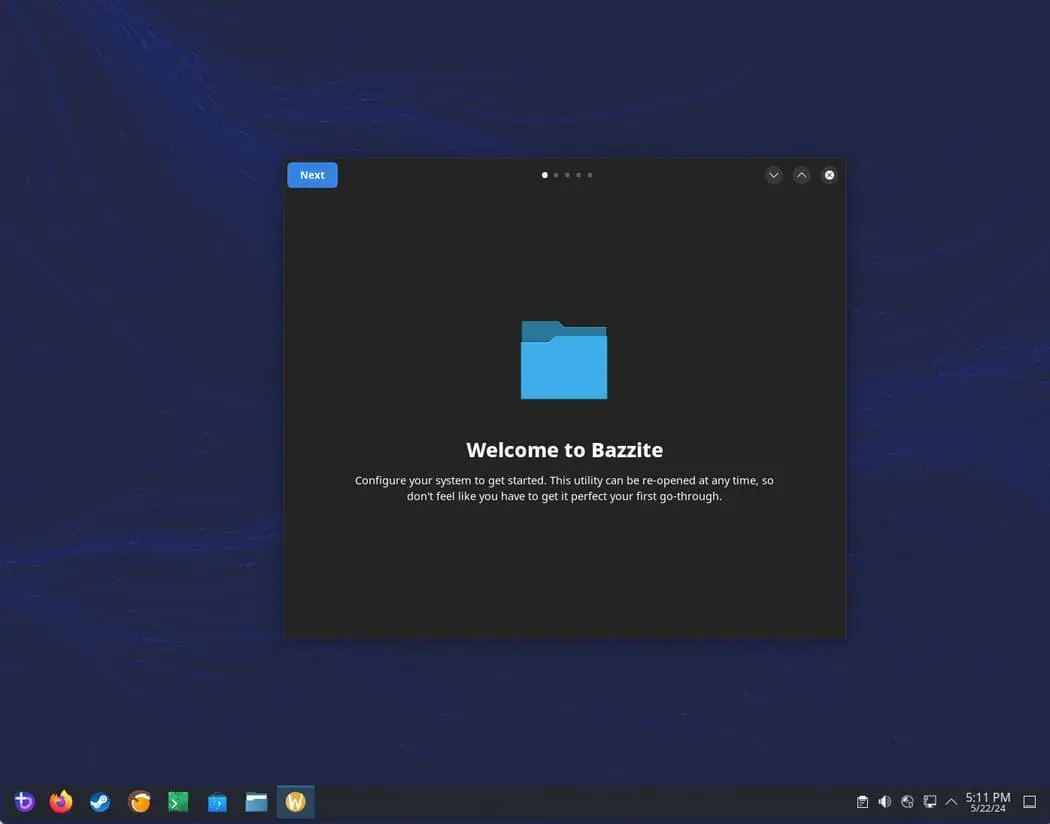Open Steam from the taskbar

[x=100, y=801]
